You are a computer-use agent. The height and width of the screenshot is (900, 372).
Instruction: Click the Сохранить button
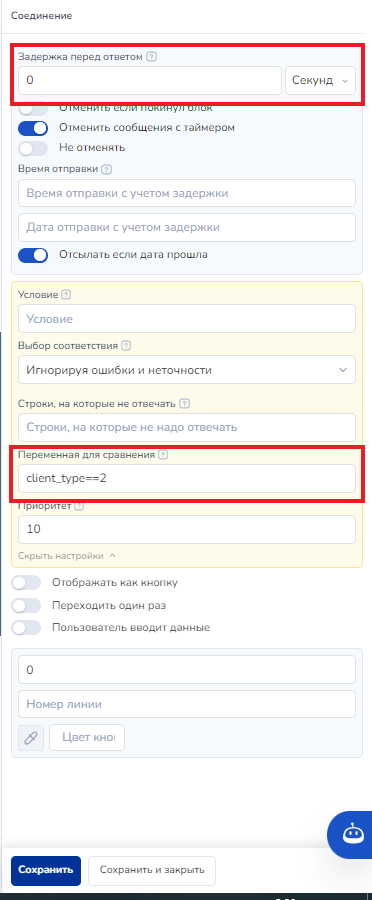[46, 870]
